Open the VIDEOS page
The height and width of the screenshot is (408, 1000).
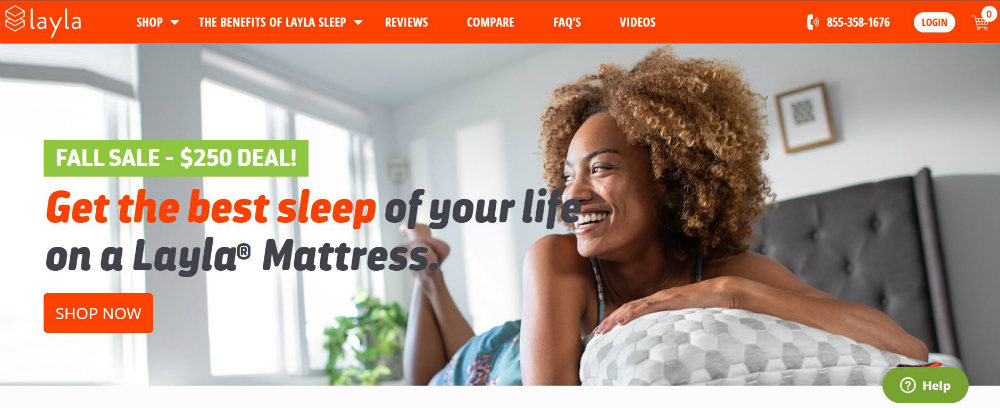point(637,22)
